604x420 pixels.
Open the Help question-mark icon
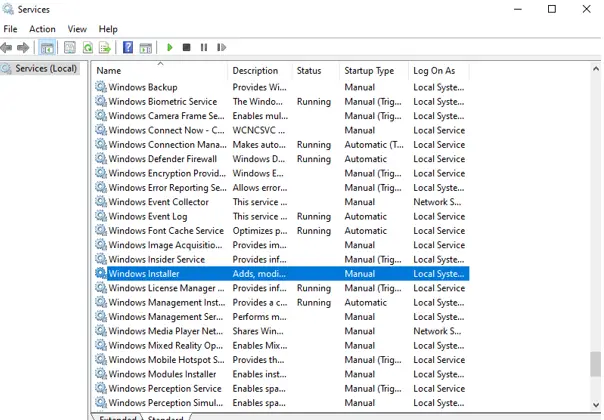coord(128,48)
